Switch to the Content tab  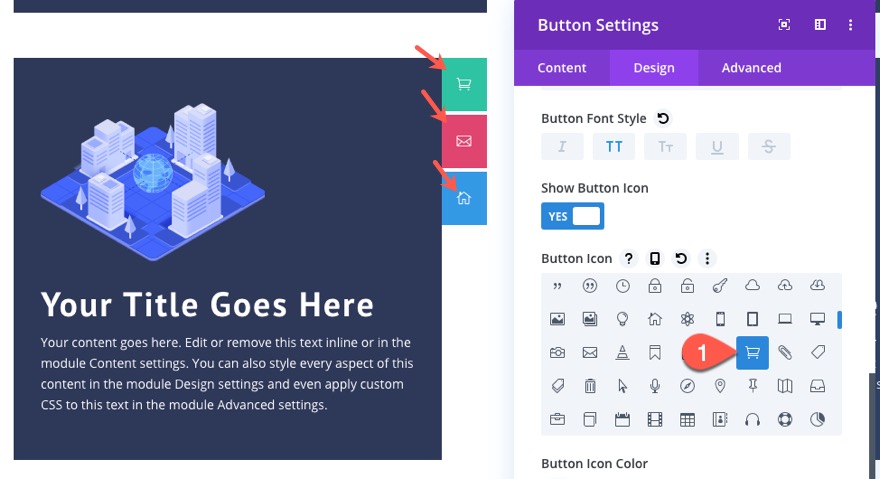pyautogui.click(x=562, y=68)
